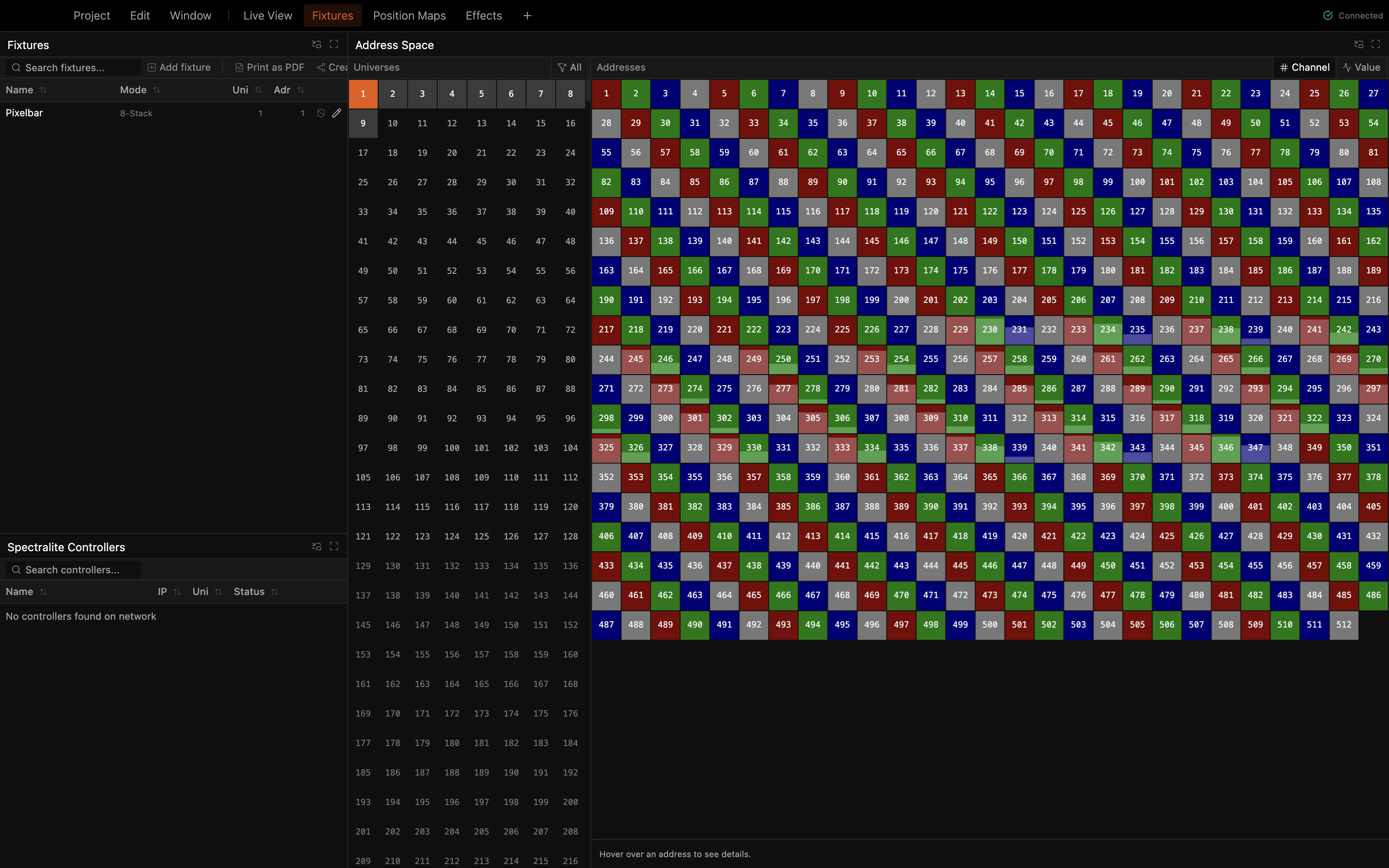Viewport: 1389px width, 868px height.
Task: Select universe 1
Action: (x=363, y=94)
